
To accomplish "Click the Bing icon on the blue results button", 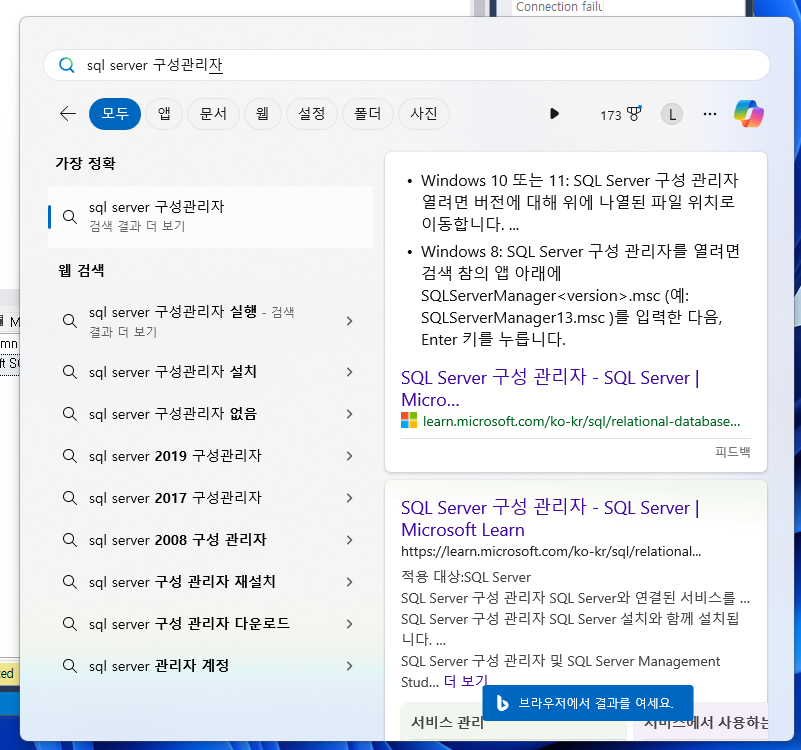I will click(501, 703).
